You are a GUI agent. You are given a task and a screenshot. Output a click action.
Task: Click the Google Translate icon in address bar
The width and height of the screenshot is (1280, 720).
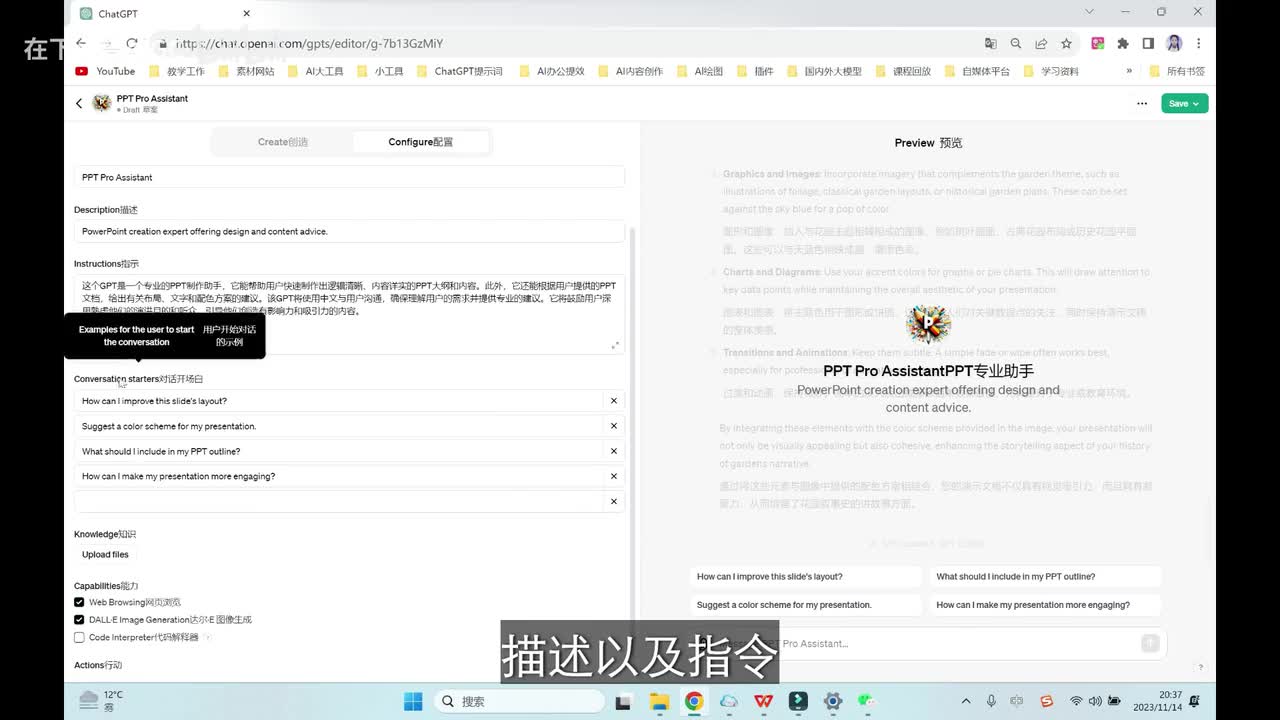[x=990, y=44]
